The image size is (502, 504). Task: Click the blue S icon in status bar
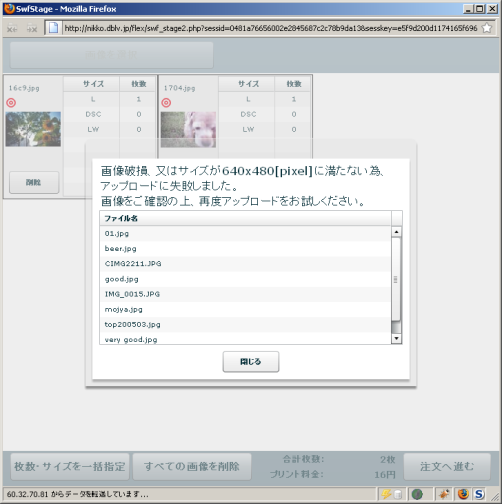coord(479,494)
